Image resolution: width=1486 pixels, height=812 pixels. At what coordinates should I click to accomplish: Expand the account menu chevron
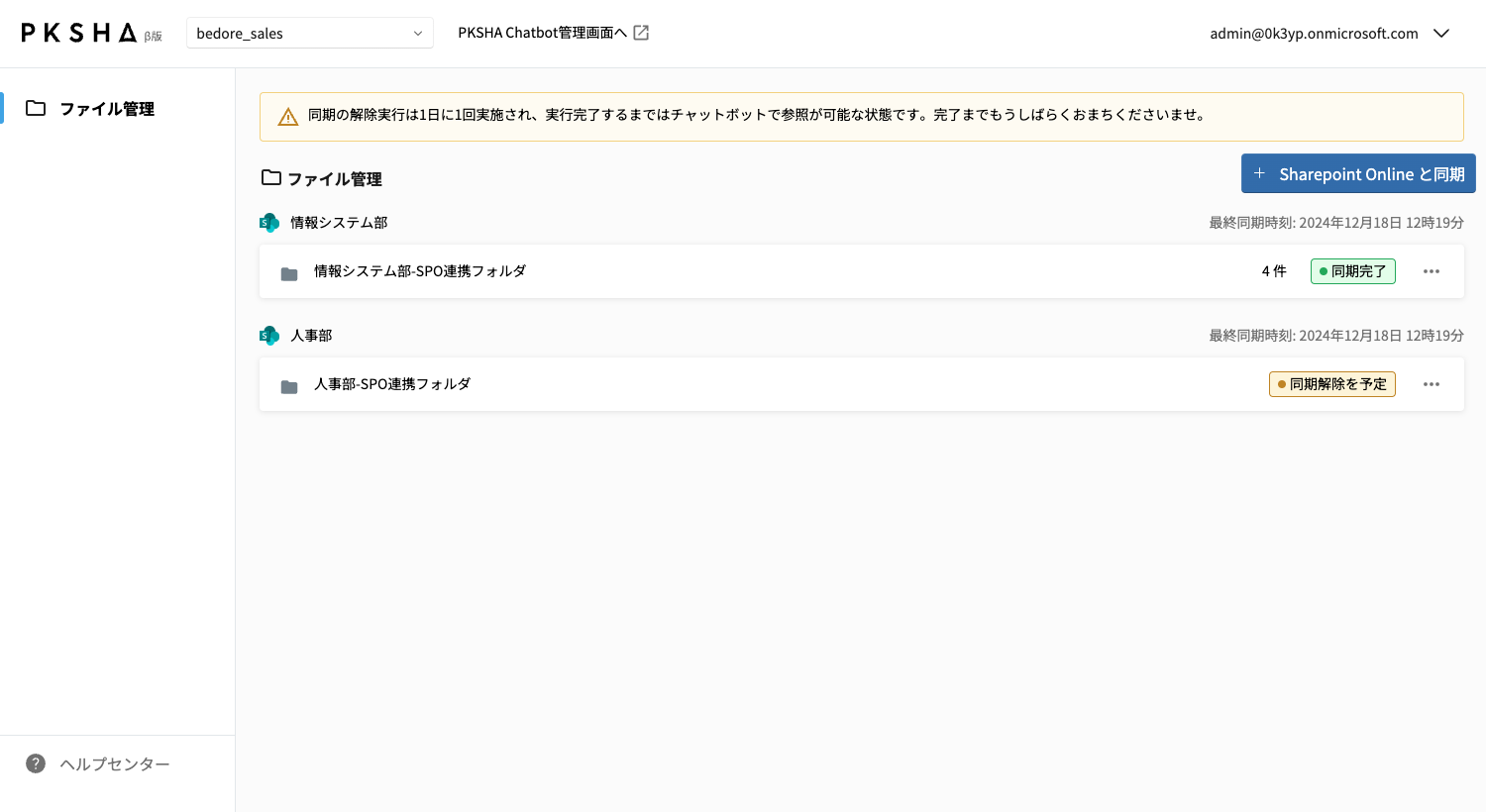coord(1441,34)
